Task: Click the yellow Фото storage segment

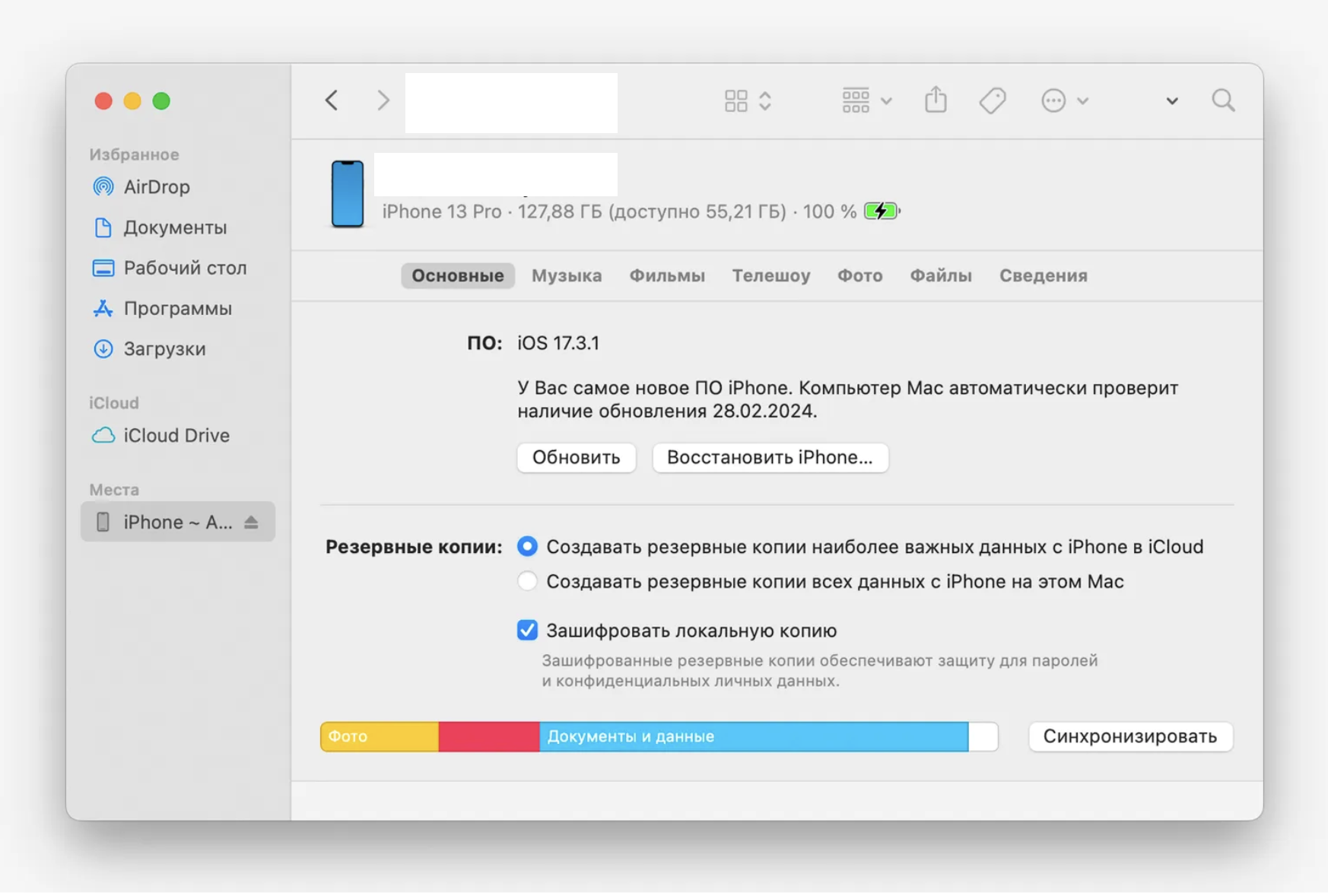Action: (380, 736)
